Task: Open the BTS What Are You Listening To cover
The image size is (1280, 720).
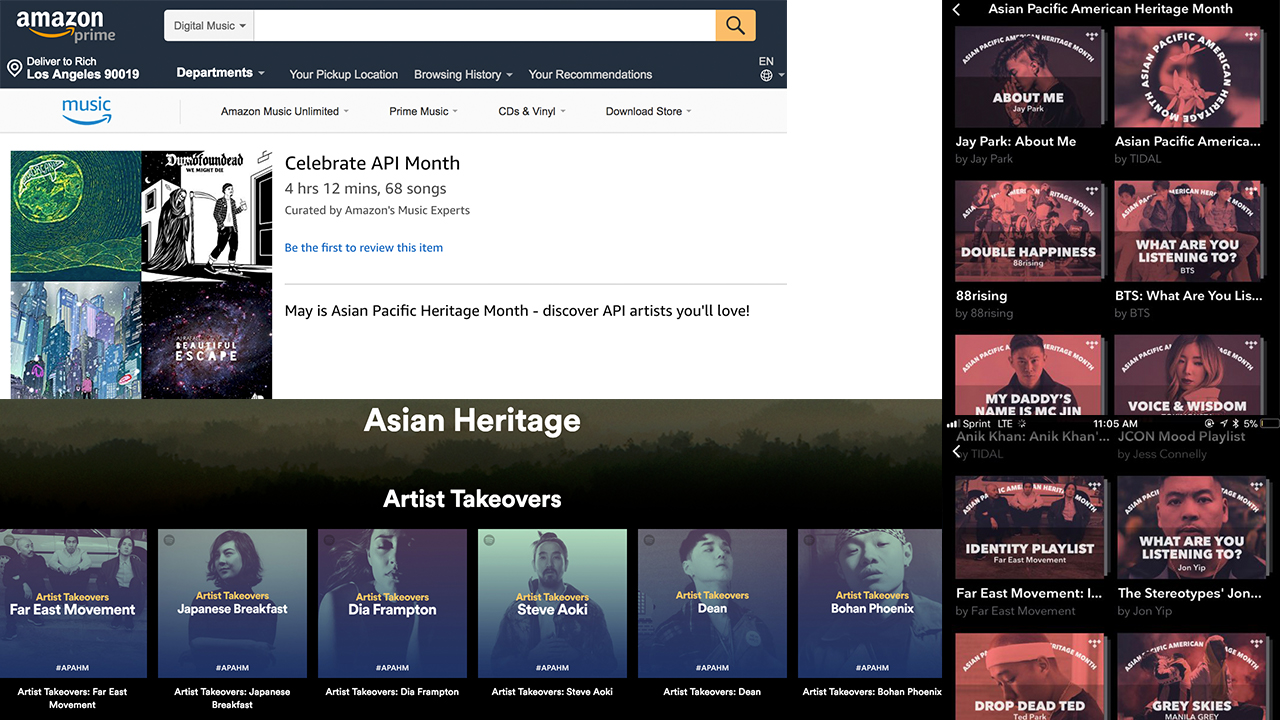Action: coord(1188,231)
